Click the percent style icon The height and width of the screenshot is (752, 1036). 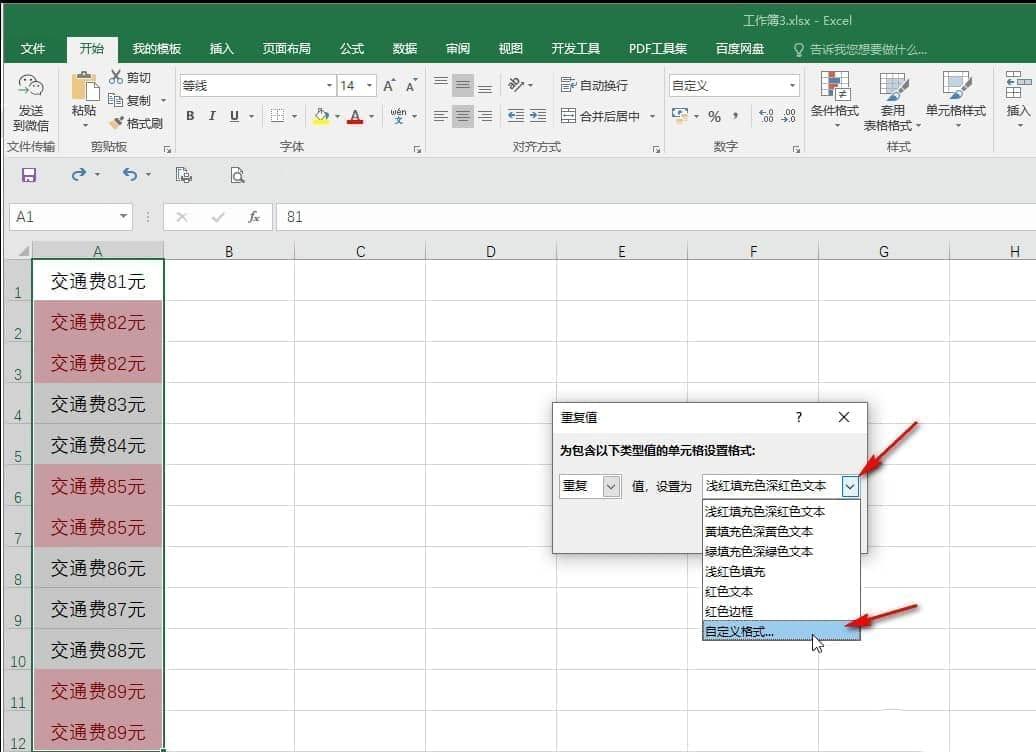pyautogui.click(x=714, y=117)
